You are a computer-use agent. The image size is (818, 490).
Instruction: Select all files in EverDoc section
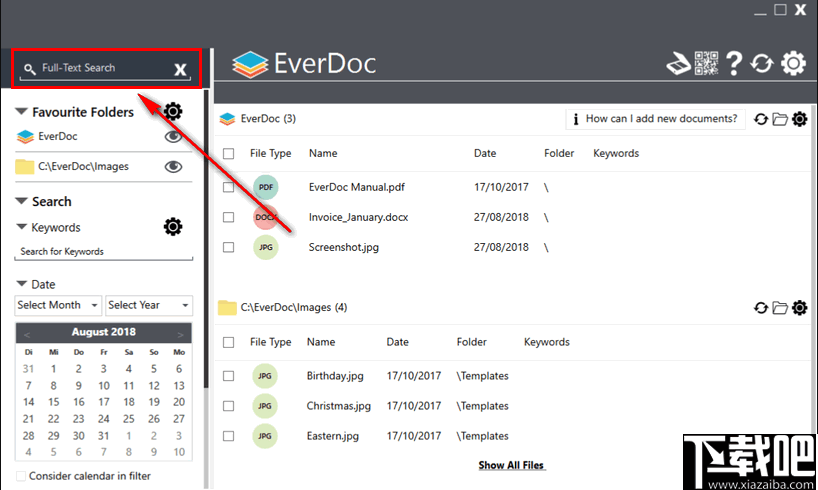tap(228, 153)
